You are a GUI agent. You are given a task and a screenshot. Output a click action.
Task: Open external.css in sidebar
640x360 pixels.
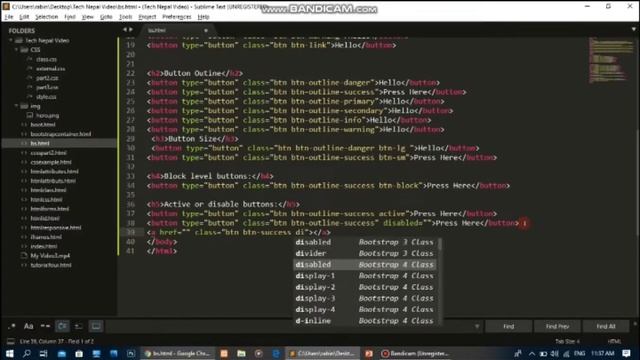pos(50,69)
